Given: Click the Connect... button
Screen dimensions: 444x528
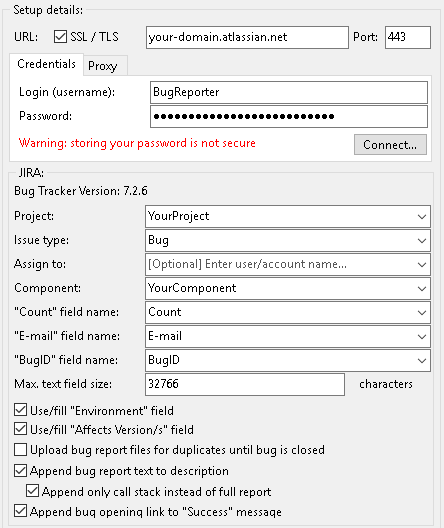Looking at the screenshot, I should pyautogui.click(x=390, y=145).
